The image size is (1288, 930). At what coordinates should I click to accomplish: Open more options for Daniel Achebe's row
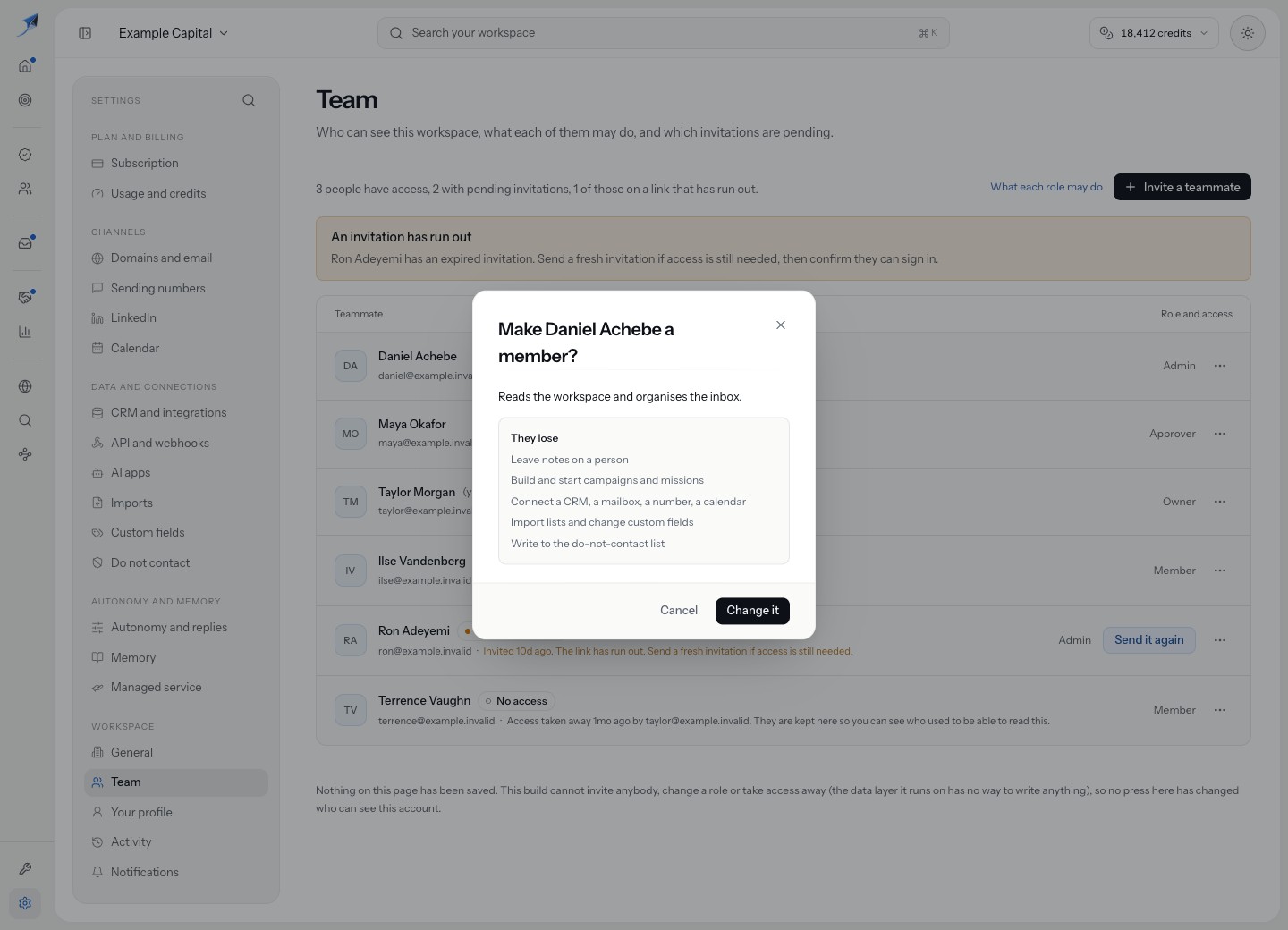click(x=1220, y=366)
